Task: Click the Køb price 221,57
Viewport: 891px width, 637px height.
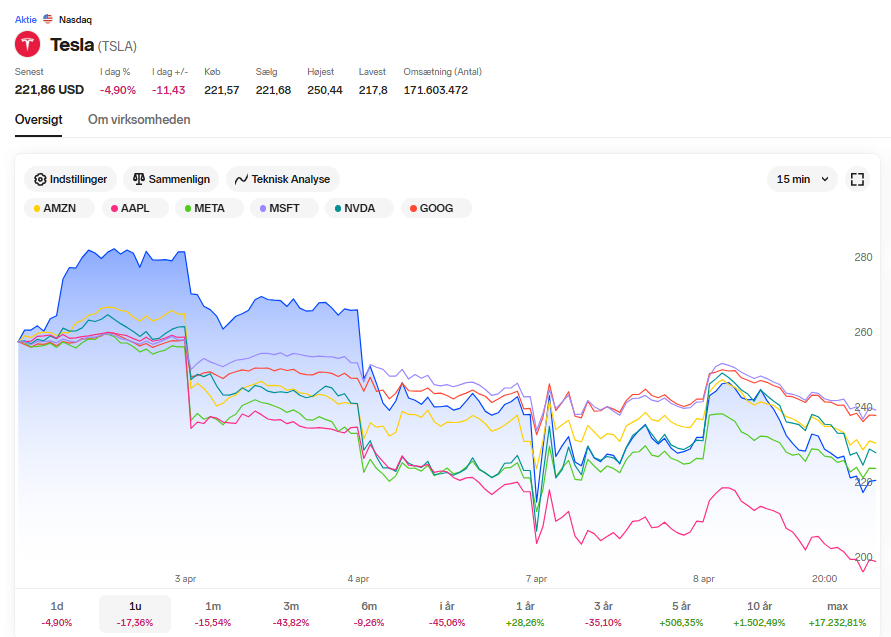Action: (222, 90)
